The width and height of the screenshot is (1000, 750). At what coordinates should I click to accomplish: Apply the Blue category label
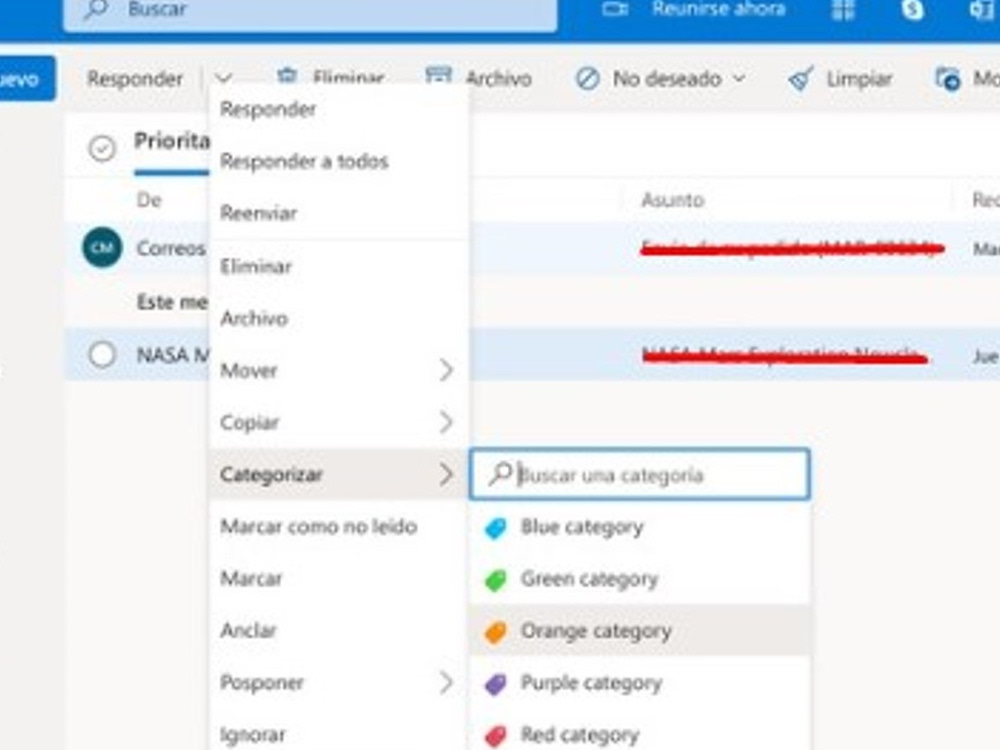582,527
